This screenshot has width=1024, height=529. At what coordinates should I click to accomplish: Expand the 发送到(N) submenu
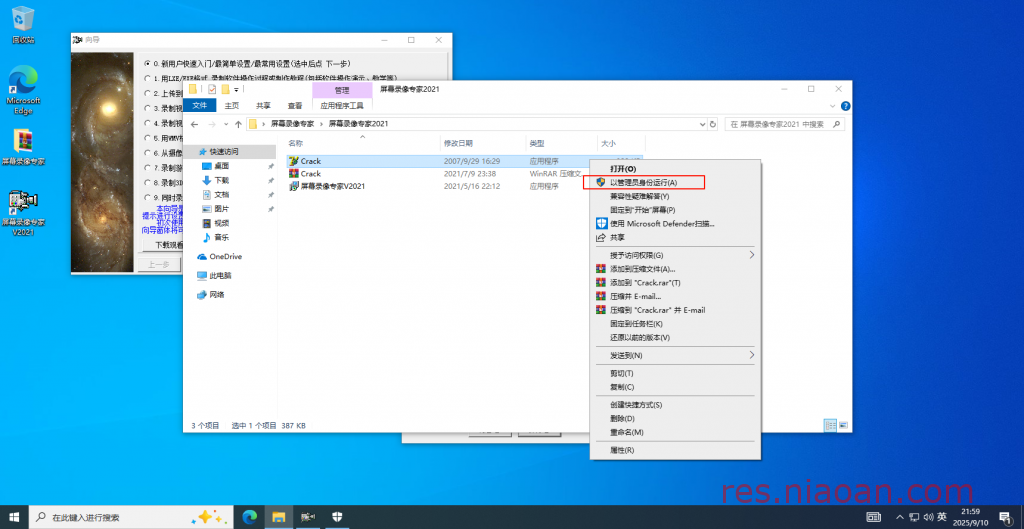[752, 355]
